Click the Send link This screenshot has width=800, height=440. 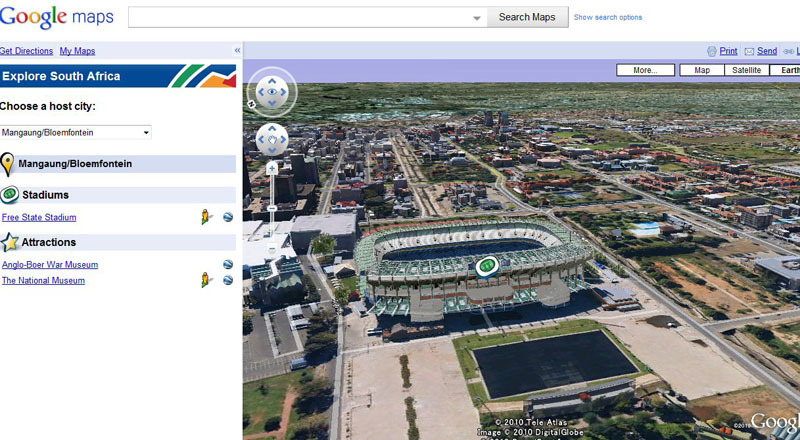pyautogui.click(x=767, y=51)
